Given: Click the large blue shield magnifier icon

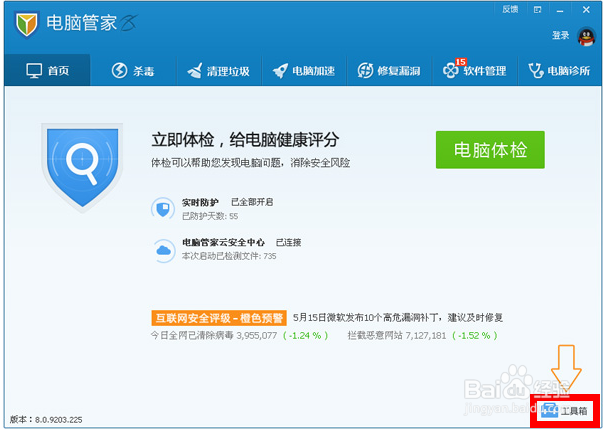Looking at the screenshot, I should point(82,168).
